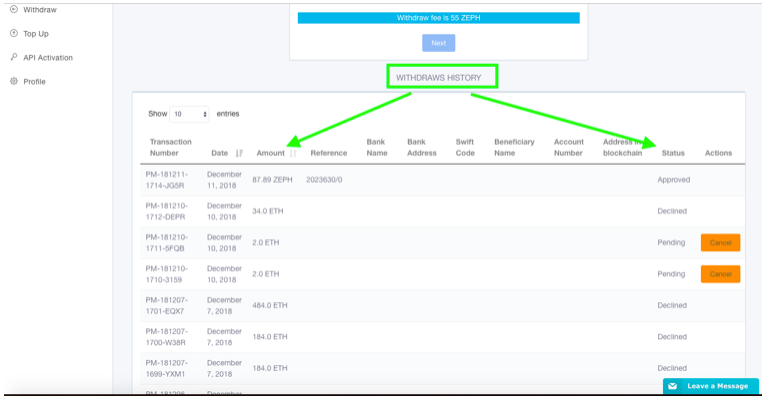This screenshot has width=766, height=400.
Task: Click the API Activation key icon
Action: pos(13,57)
